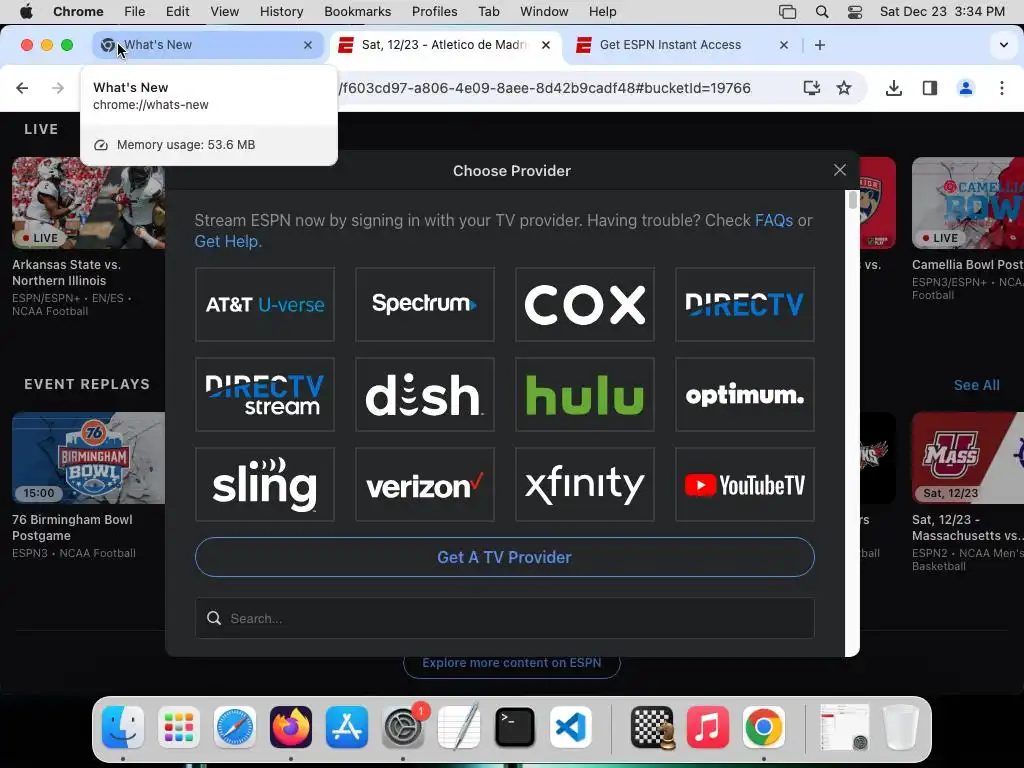Open TextEdit from the Dock

(459, 727)
